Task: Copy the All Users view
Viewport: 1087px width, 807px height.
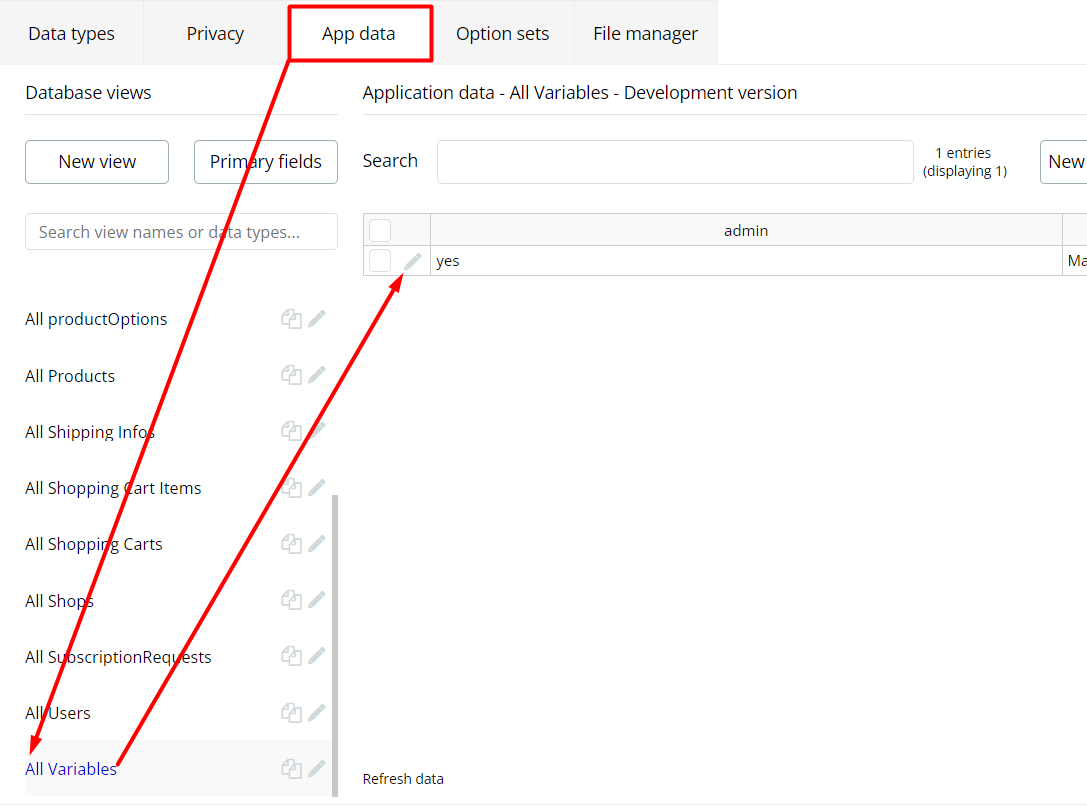Action: tap(291, 713)
